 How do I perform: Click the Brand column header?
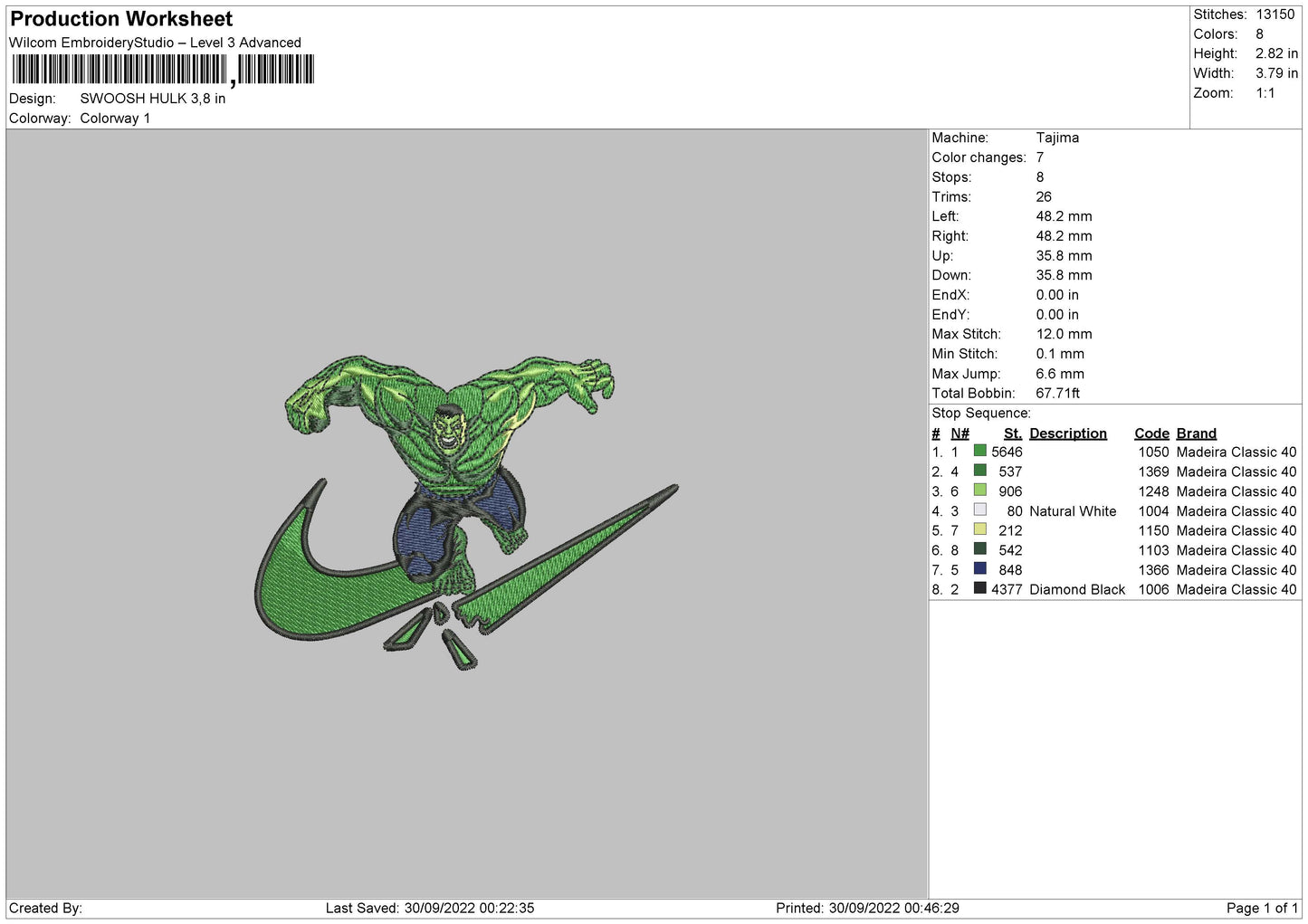click(x=1196, y=433)
